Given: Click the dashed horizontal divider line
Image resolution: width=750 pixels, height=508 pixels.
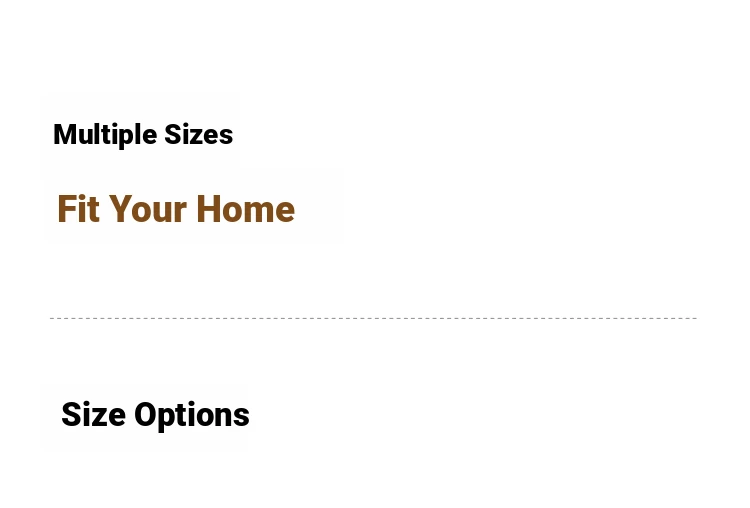Looking at the screenshot, I should pyautogui.click(x=373, y=318).
